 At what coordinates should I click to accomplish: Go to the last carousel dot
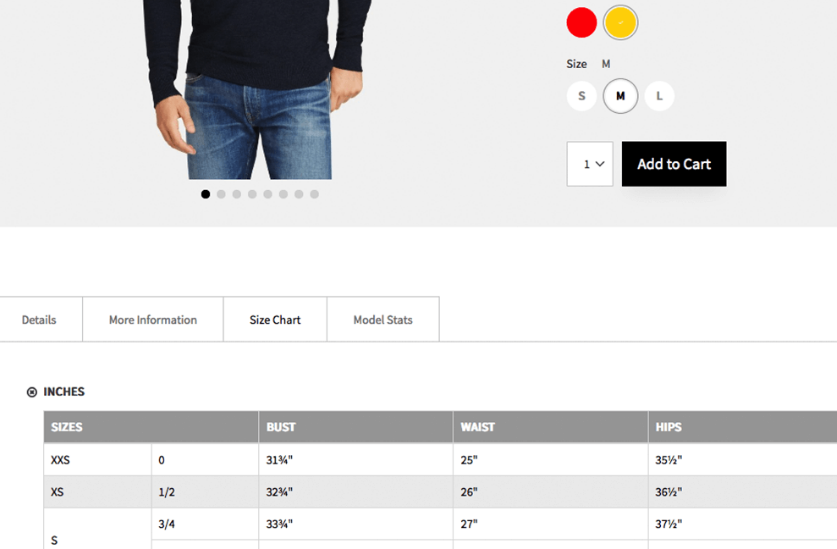(x=314, y=194)
